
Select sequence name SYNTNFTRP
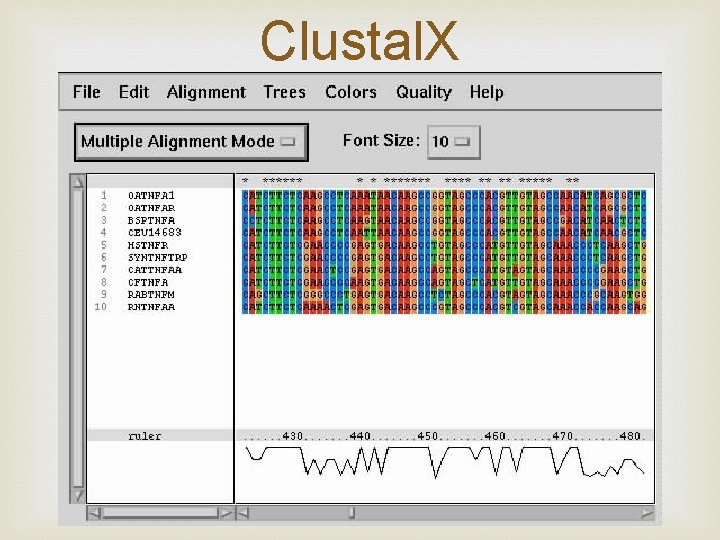click(158, 257)
